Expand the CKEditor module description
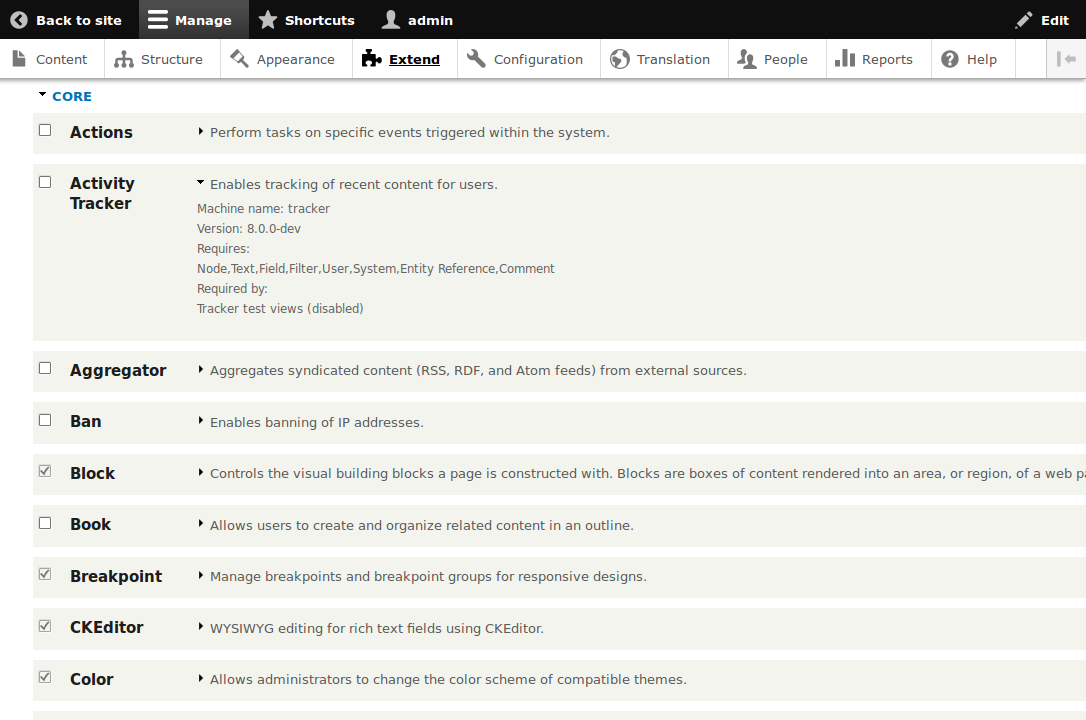The height and width of the screenshot is (720, 1086). (x=201, y=627)
